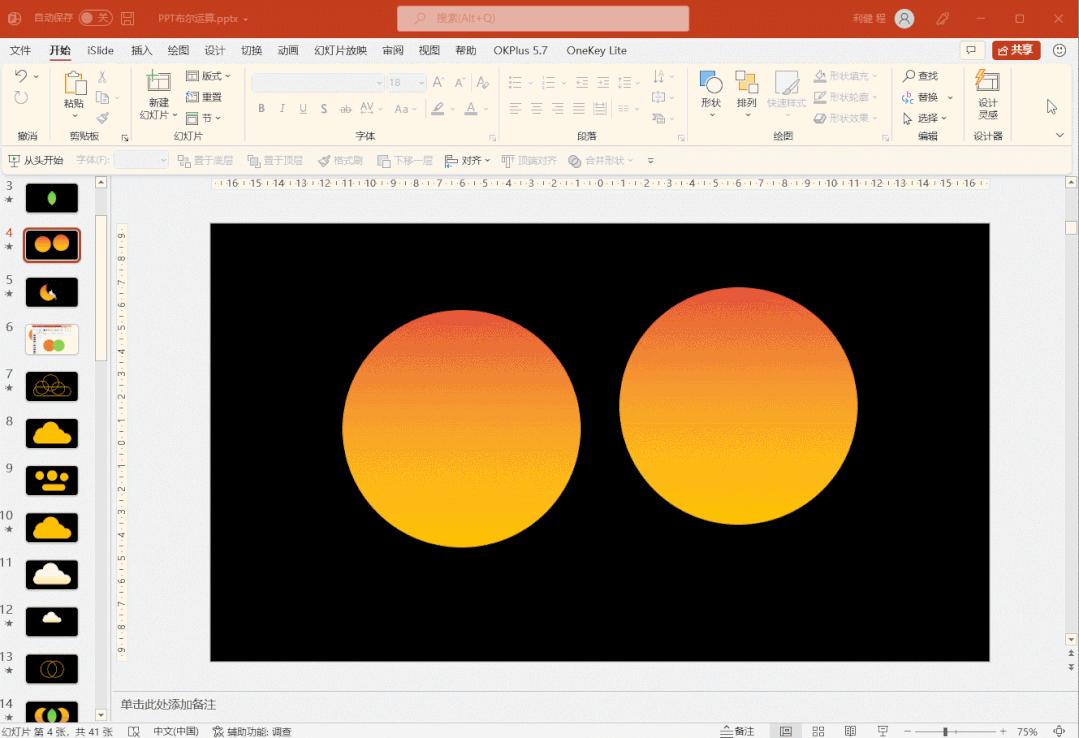Screen dimensions: 1079x738
Task: Expand the 版式 (Layout) dropdown
Action: coord(209,76)
